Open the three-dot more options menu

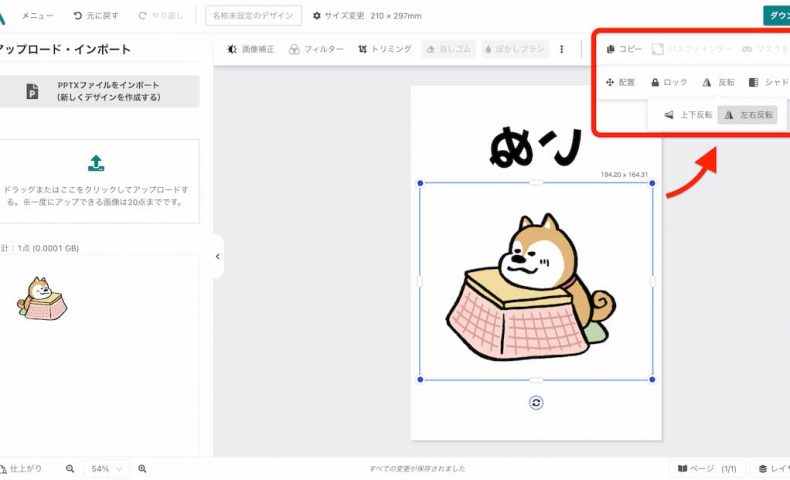tap(561, 49)
